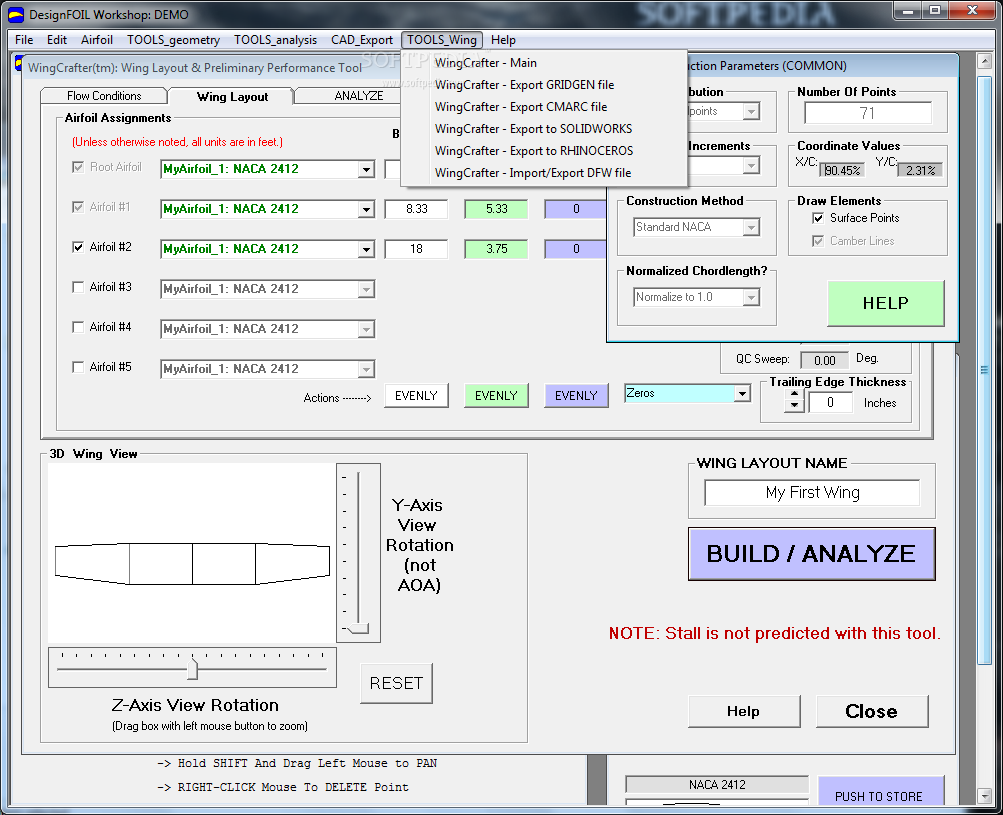Click the RESET view button
The width and height of the screenshot is (1003, 815).
click(x=396, y=683)
